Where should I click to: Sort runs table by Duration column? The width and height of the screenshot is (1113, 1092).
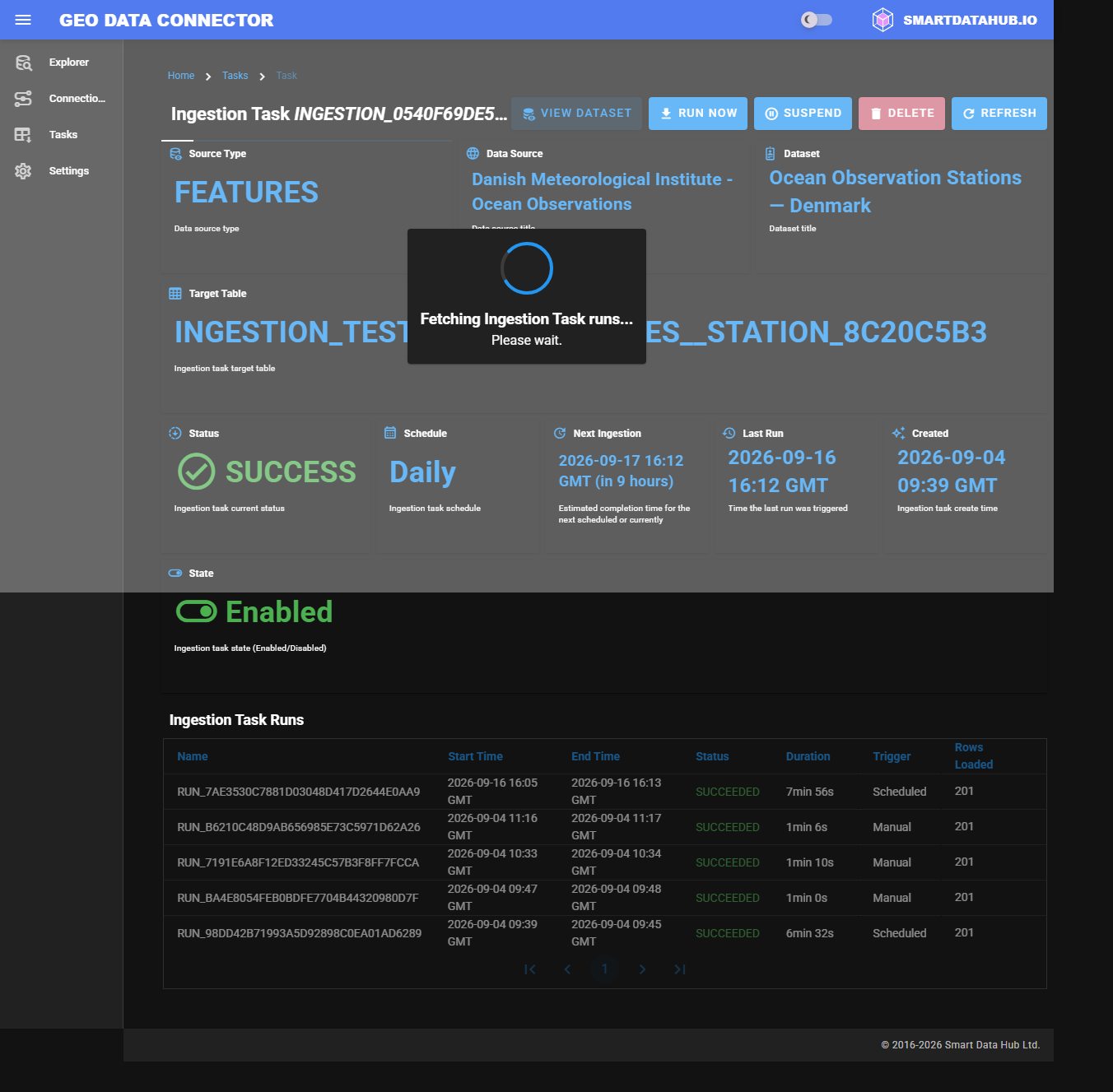(x=808, y=756)
